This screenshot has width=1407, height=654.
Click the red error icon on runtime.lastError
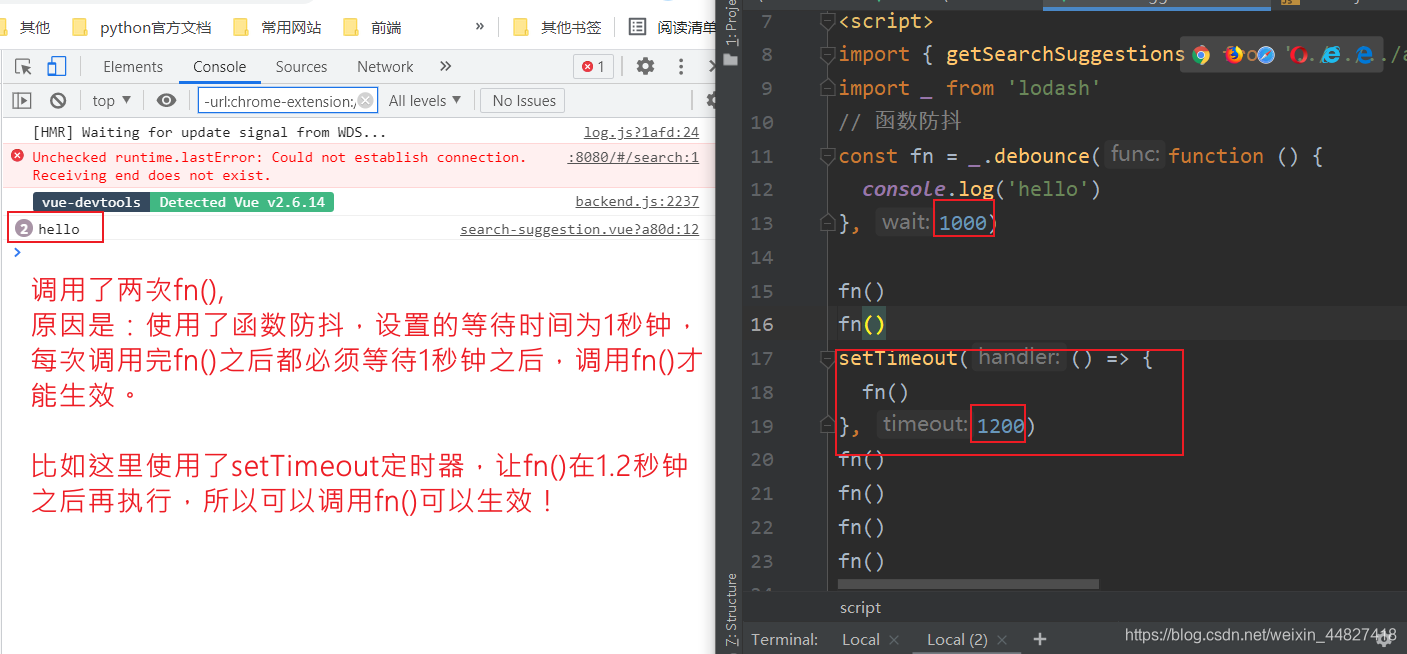click(17, 156)
